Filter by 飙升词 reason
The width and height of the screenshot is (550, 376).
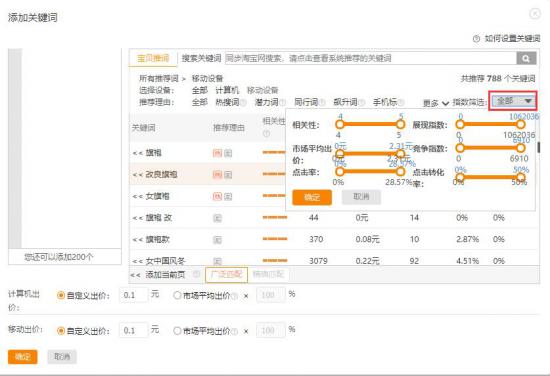pyautogui.click(x=345, y=102)
